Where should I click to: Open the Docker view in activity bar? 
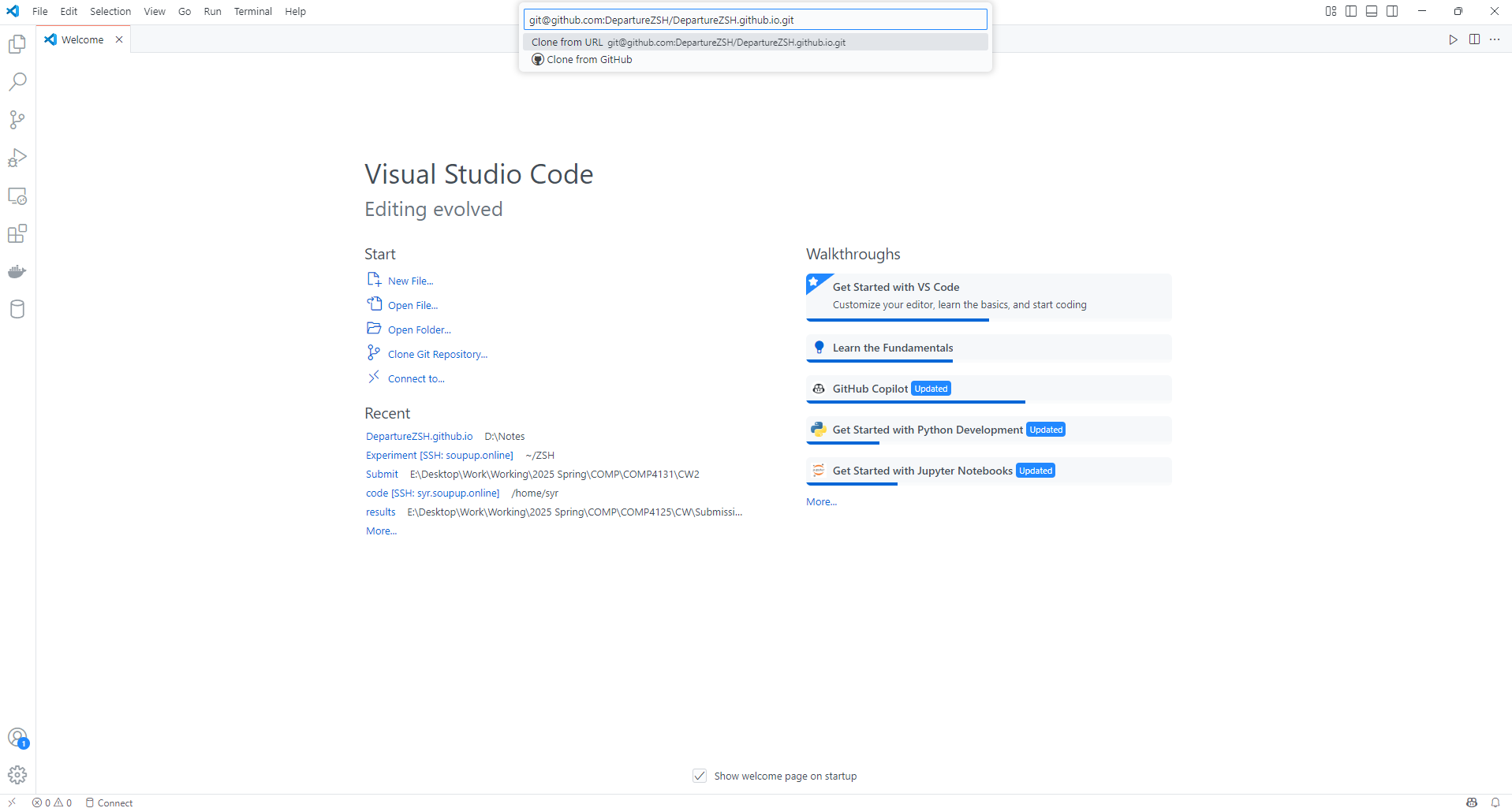pos(17,271)
